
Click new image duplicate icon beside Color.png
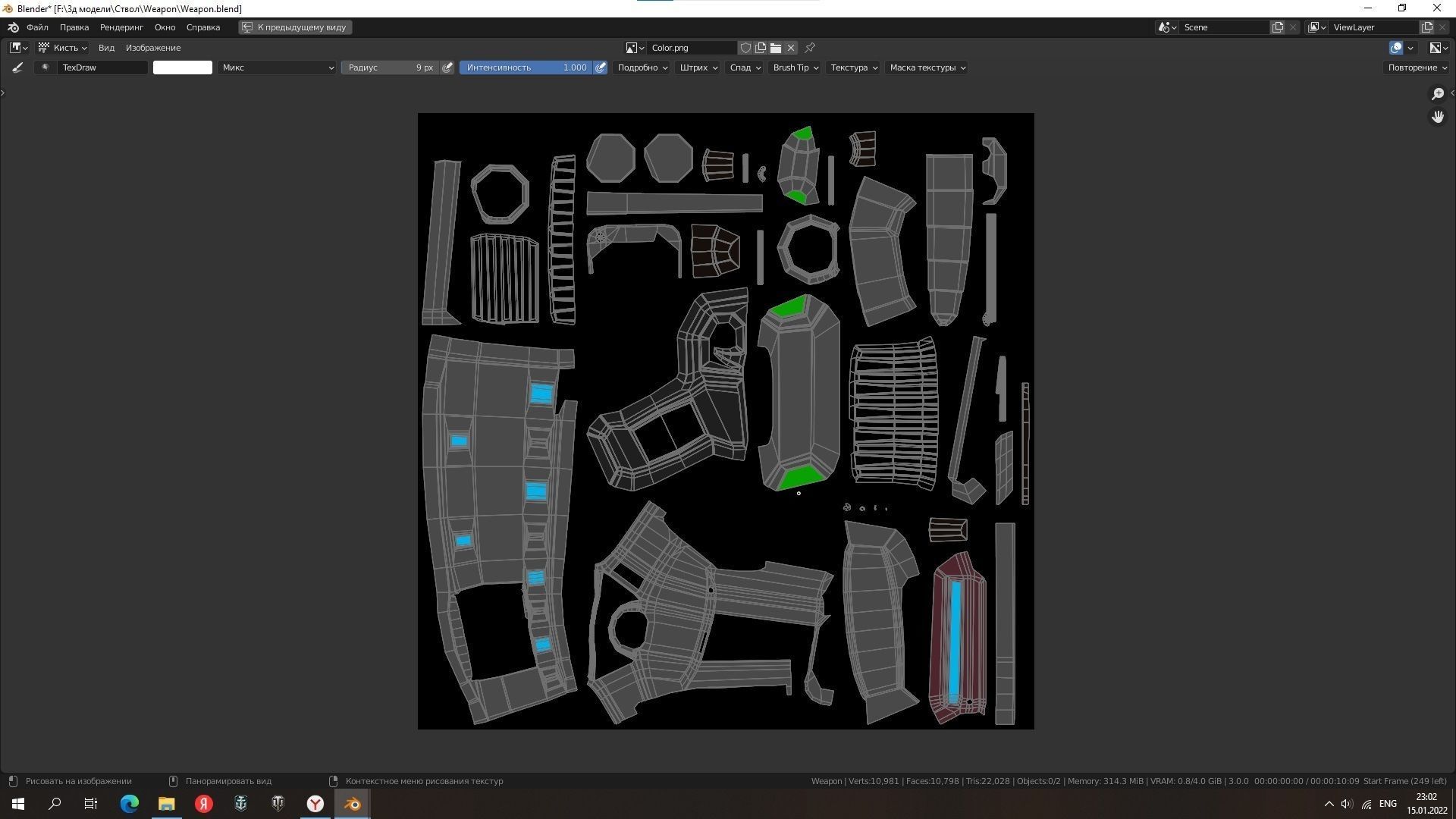(761, 48)
